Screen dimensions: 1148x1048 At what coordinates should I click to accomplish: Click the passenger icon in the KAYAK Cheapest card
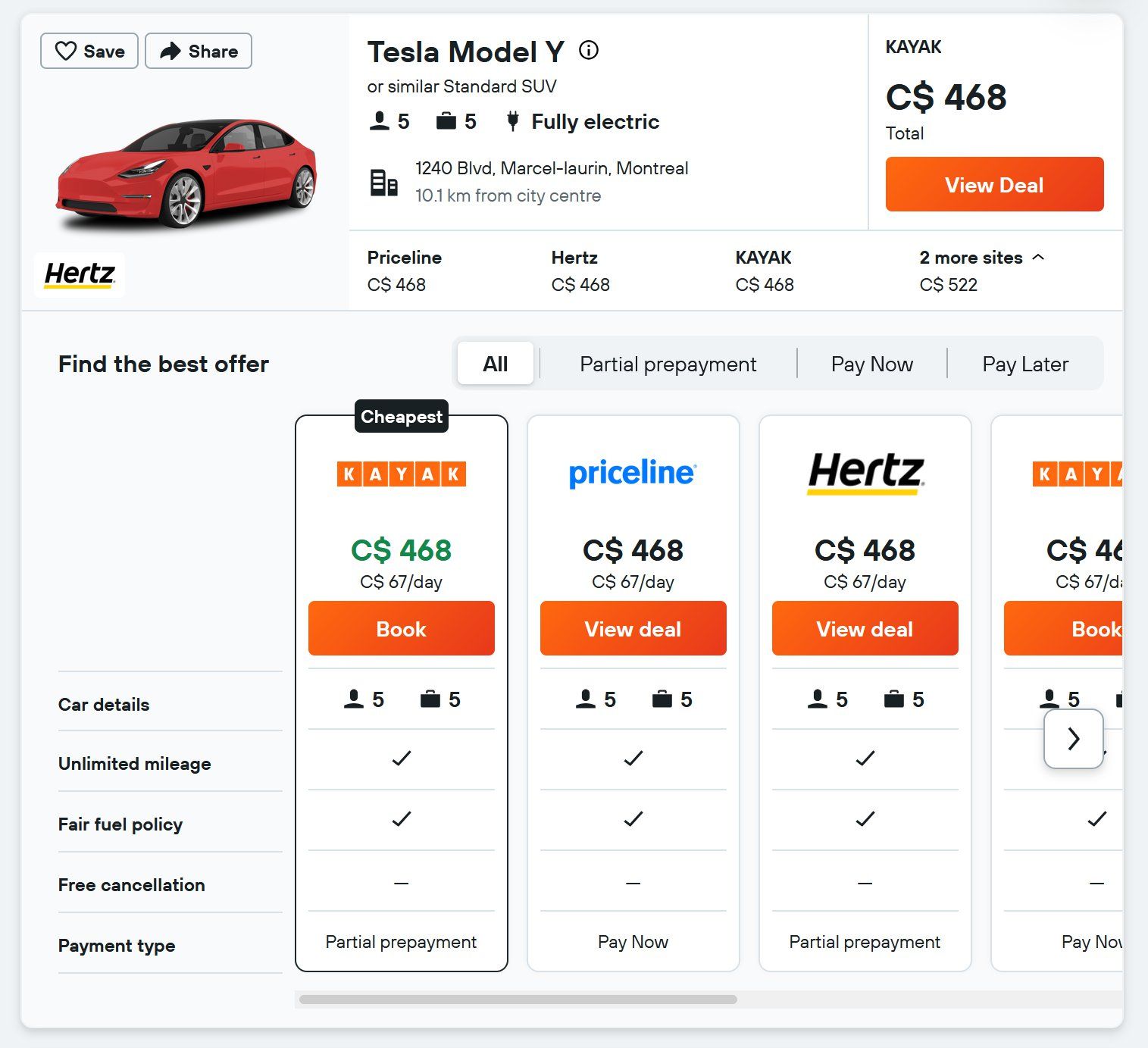pyautogui.click(x=353, y=699)
